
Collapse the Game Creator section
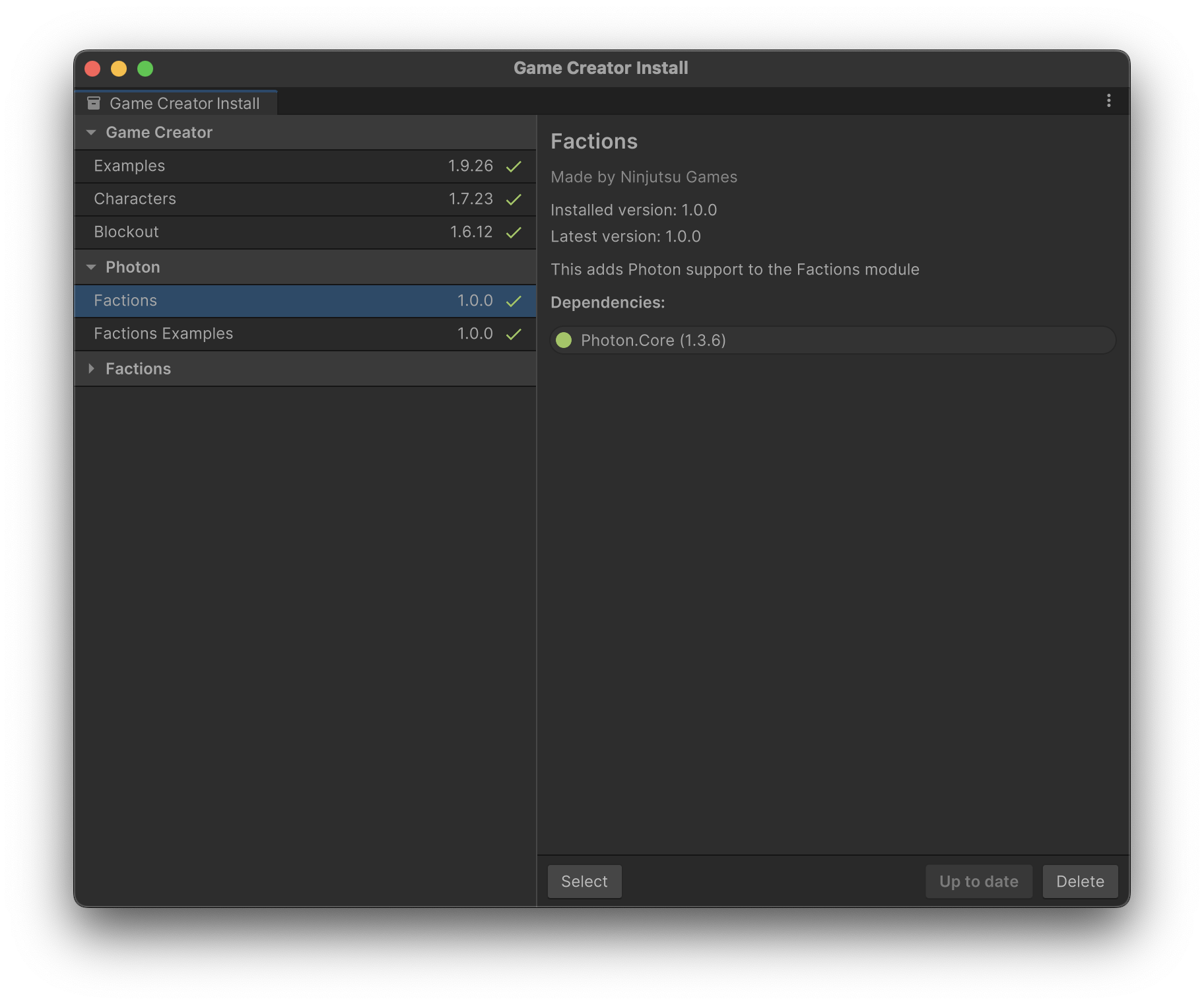pyautogui.click(x=91, y=133)
